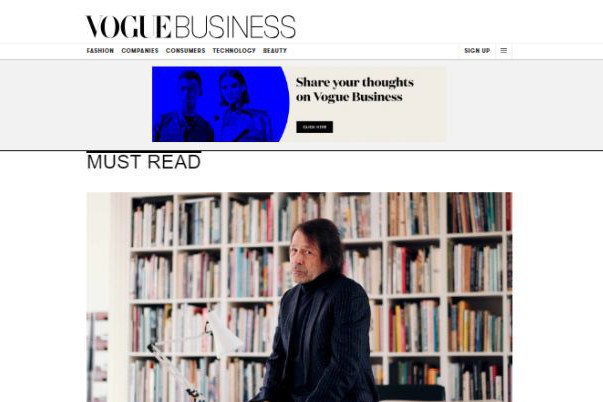Open the Technology section
603x402 pixels.
point(234,50)
